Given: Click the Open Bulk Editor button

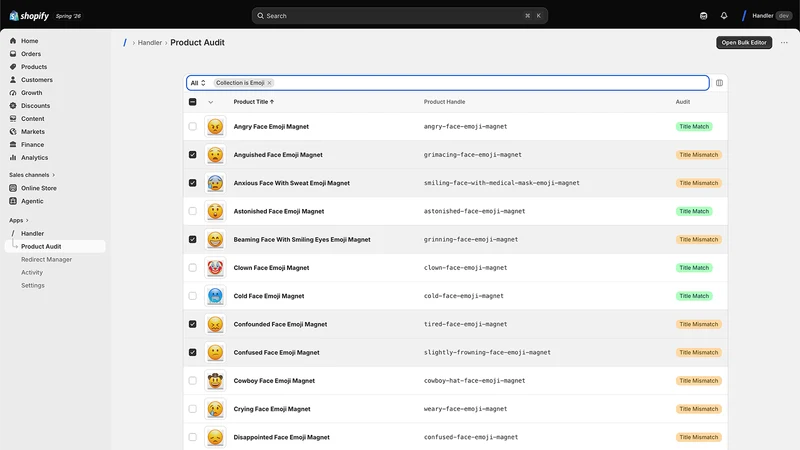Looking at the screenshot, I should pyautogui.click(x=744, y=42).
